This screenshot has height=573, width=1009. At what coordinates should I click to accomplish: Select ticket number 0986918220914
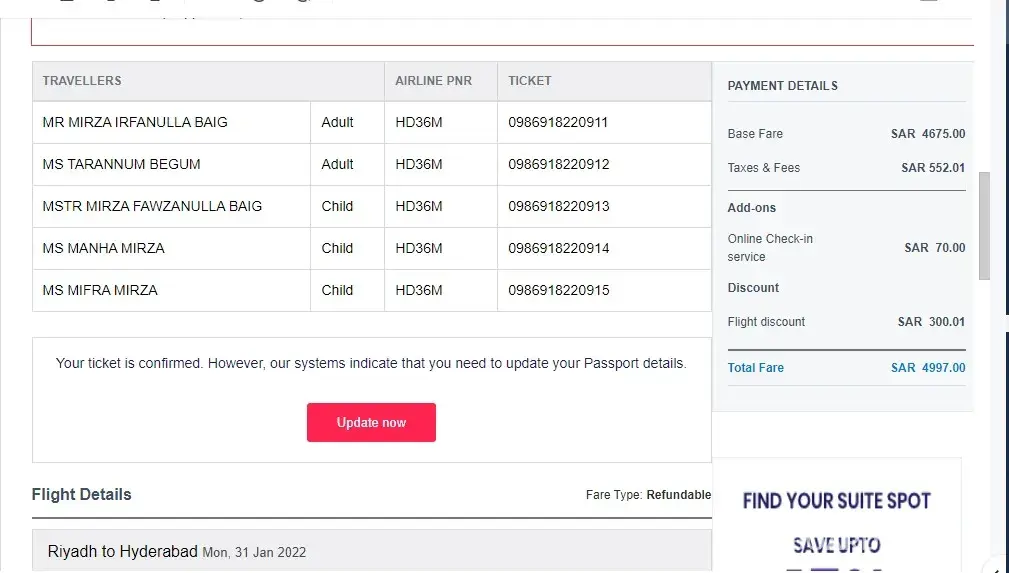(558, 248)
